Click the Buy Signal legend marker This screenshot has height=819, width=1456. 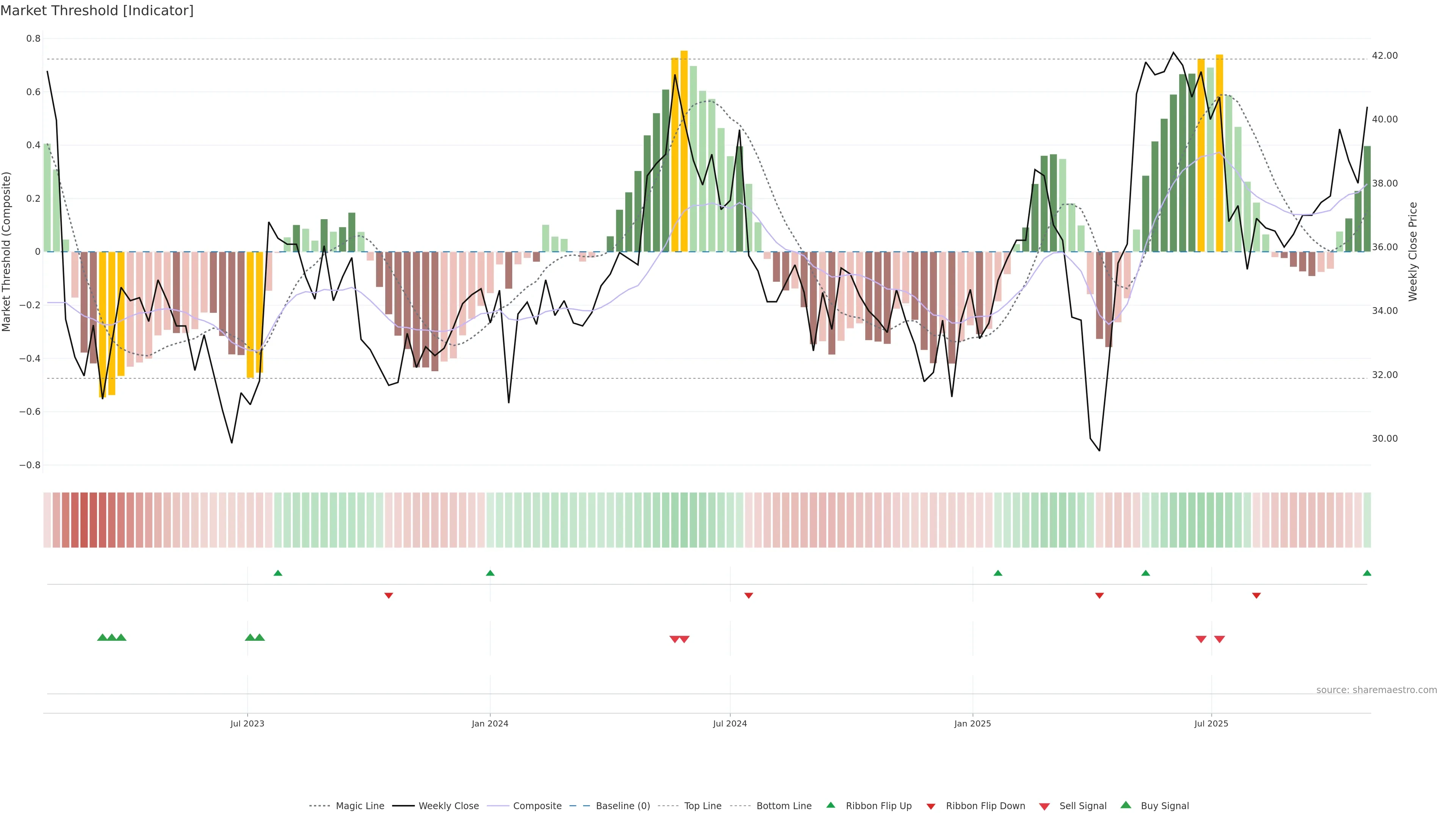(x=1126, y=805)
